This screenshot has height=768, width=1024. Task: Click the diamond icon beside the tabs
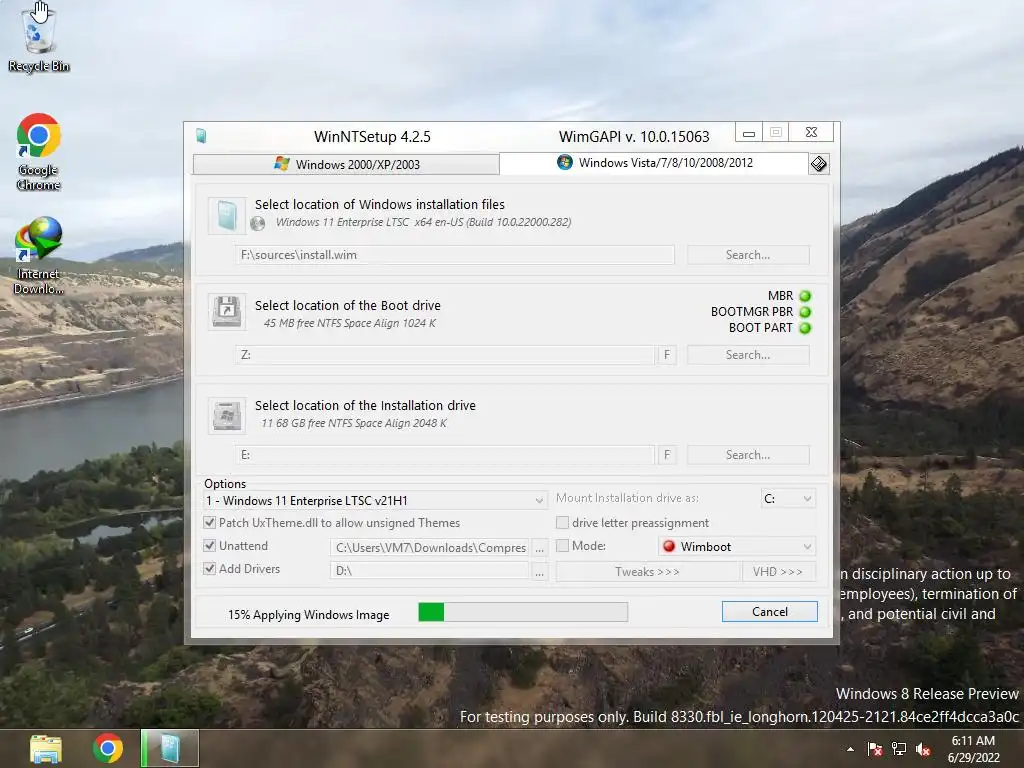[x=818, y=164]
